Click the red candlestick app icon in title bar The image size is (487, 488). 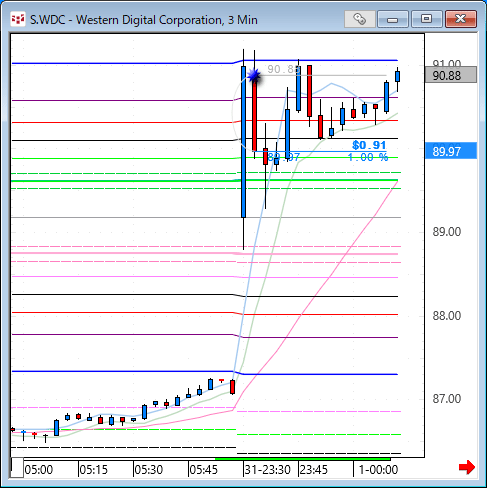coord(18,19)
